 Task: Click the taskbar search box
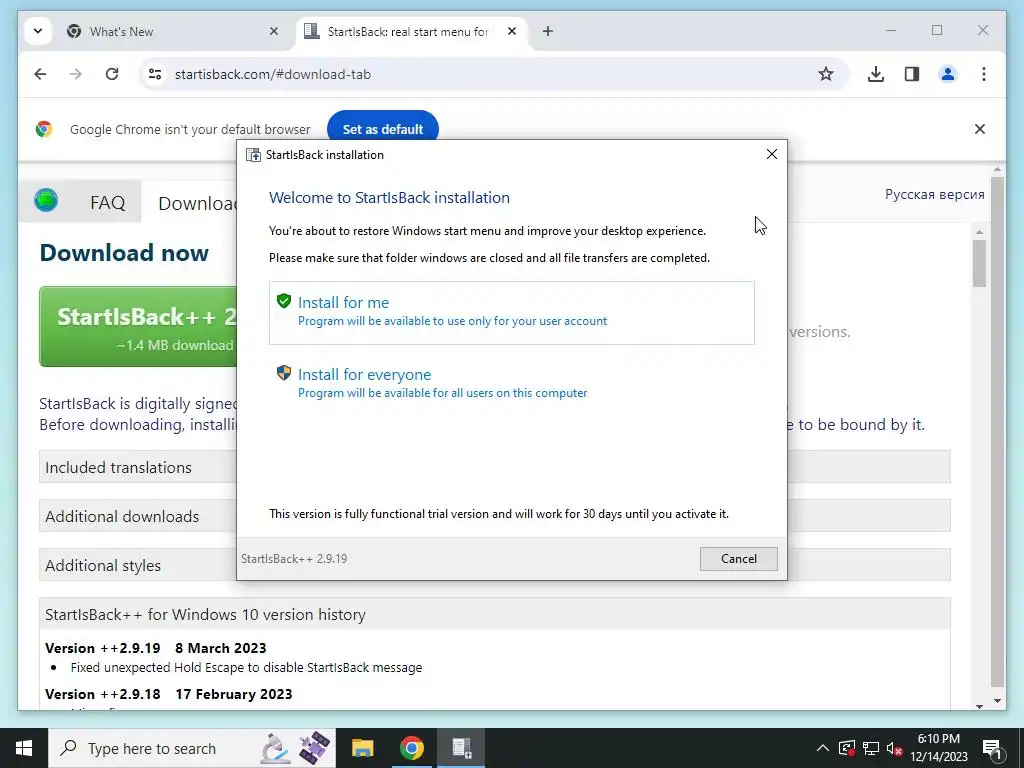[x=192, y=748]
